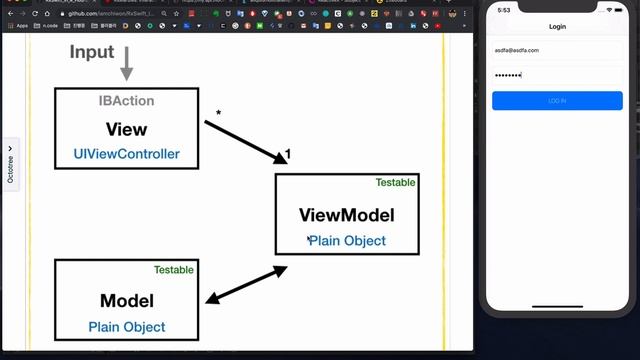Click the yellow extension icon in toolbar
Image resolution: width=640 pixels, height=360 pixels.
coord(374,13)
